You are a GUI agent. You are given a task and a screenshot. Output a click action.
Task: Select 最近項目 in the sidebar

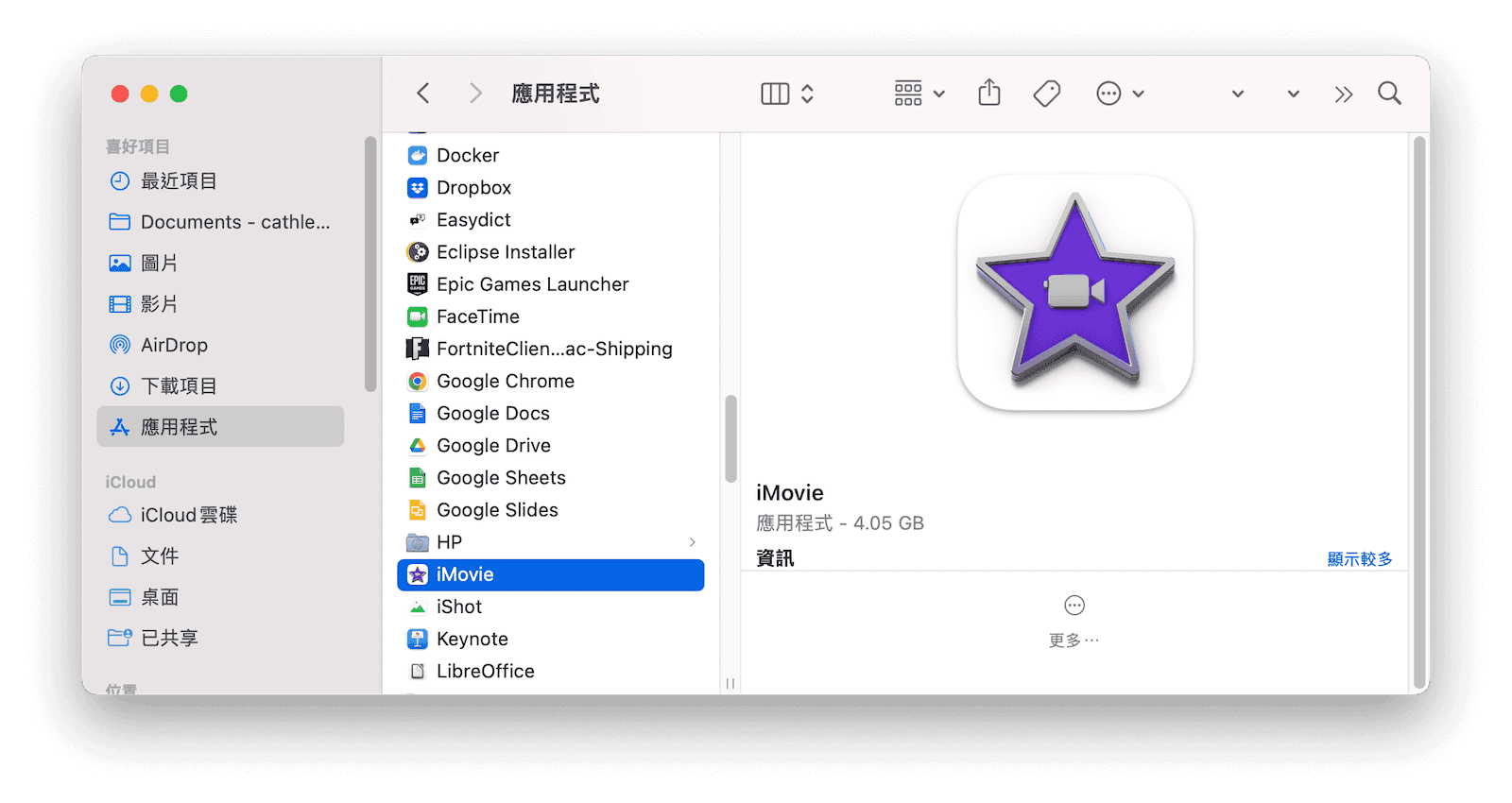pyautogui.click(x=220, y=180)
